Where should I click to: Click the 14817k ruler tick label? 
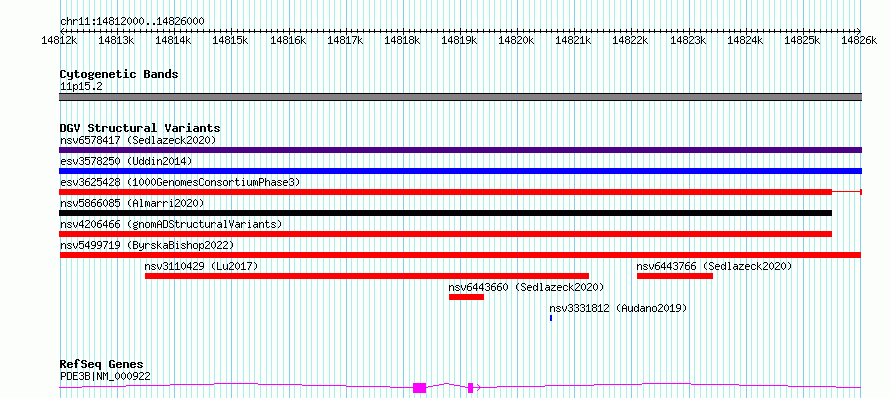pos(345,40)
